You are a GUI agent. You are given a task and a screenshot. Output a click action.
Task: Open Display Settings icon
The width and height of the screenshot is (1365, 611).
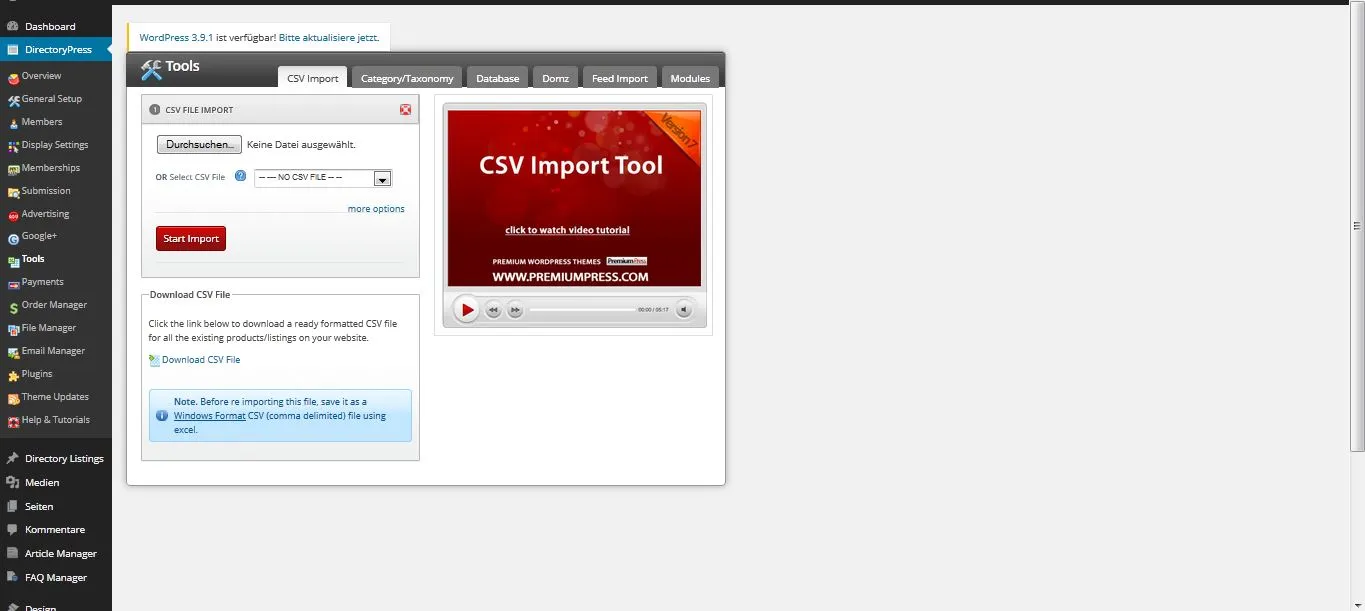tap(13, 146)
